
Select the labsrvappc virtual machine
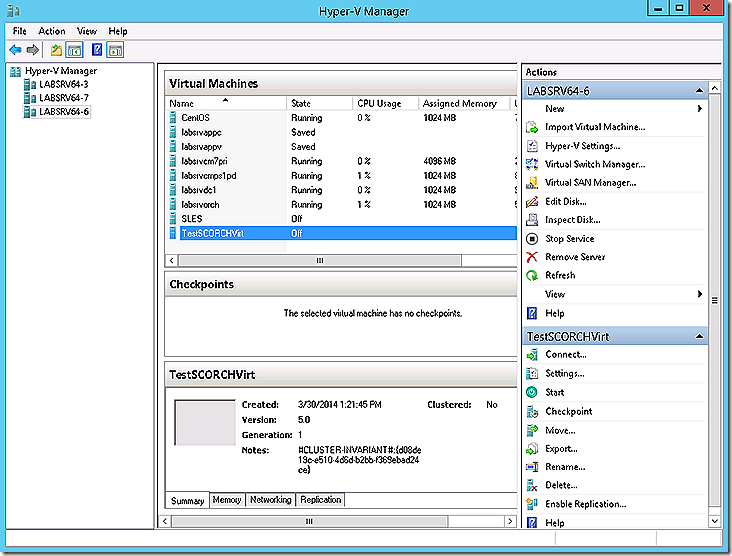pyautogui.click(x=342, y=132)
